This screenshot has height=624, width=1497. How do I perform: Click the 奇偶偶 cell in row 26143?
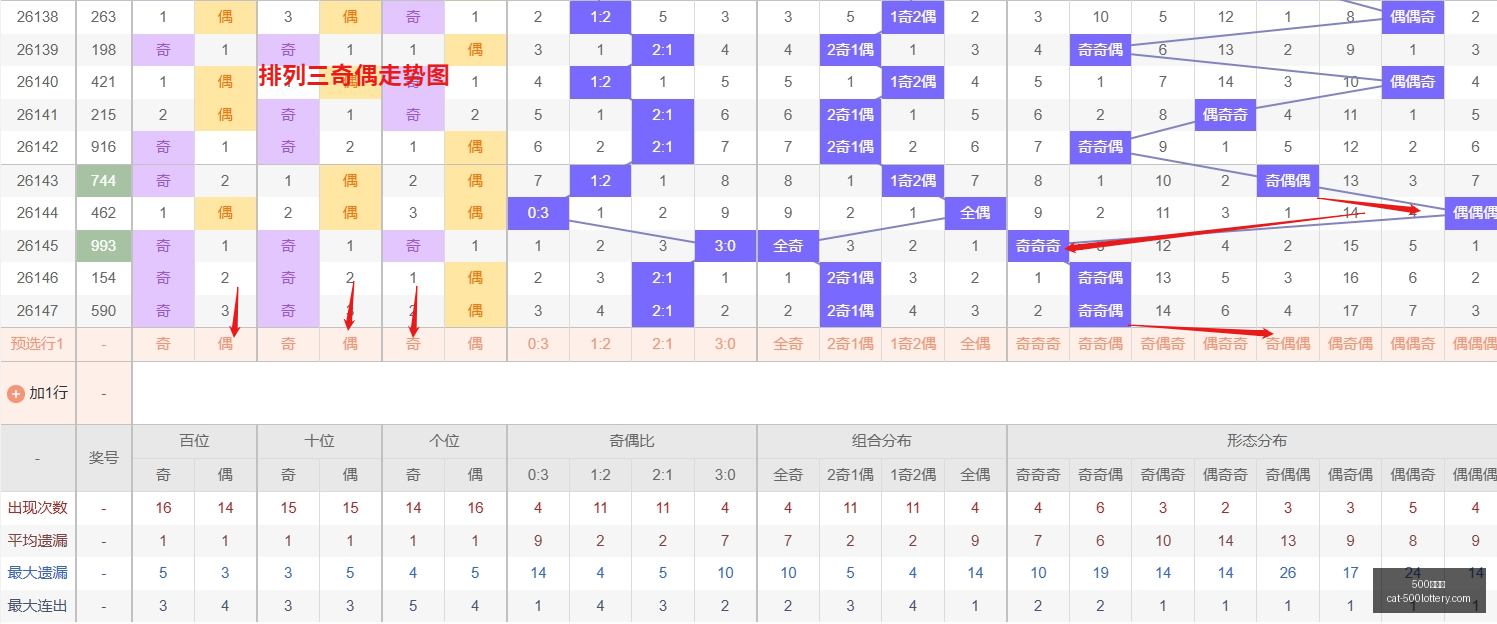coord(1288,181)
